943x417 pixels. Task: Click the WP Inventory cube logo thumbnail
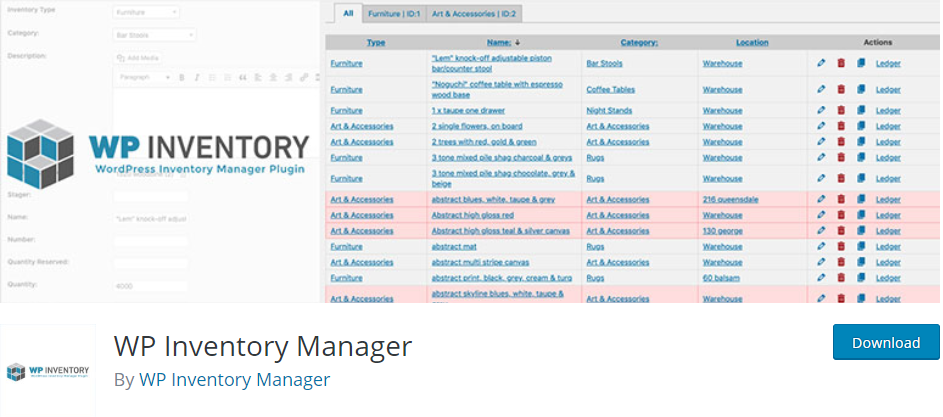(x=48, y=371)
